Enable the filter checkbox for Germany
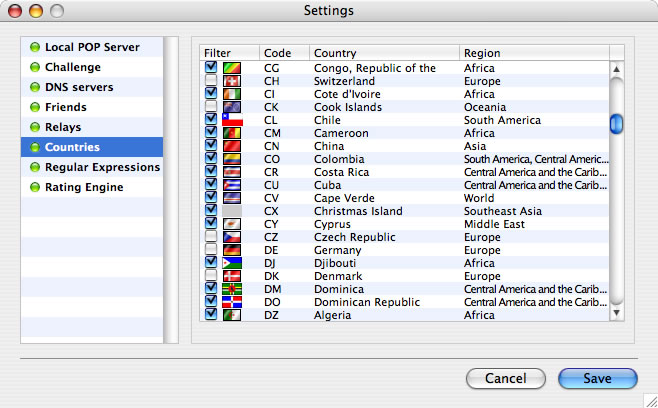The image size is (658, 408). (x=211, y=250)
